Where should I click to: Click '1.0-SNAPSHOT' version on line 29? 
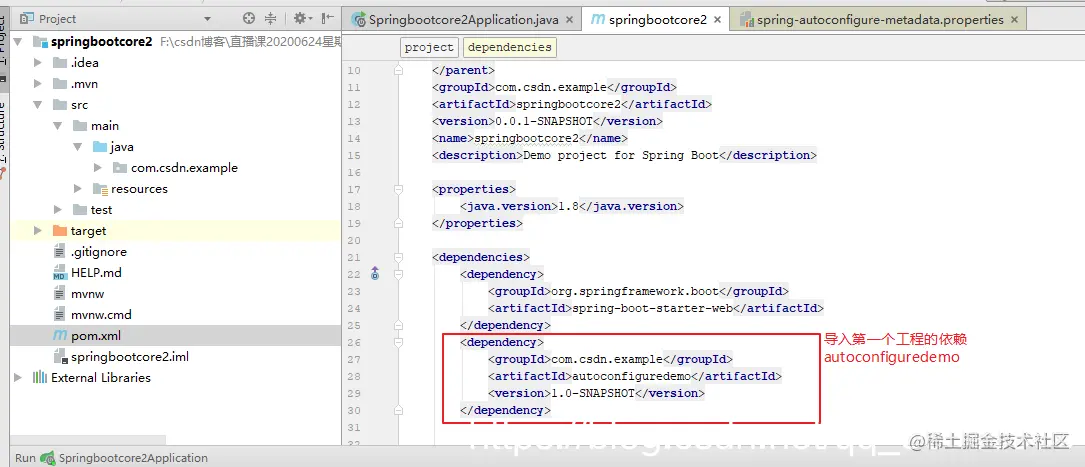point(592,393)
